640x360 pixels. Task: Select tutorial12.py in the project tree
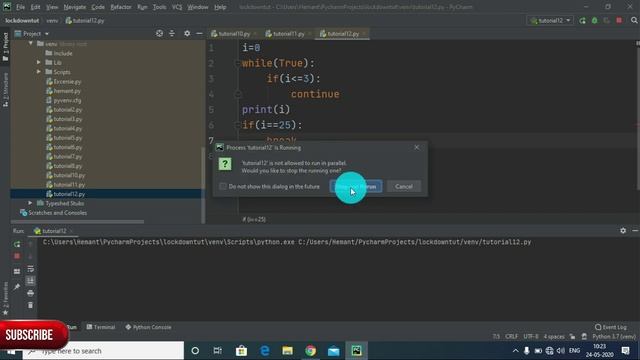point(66,194)
